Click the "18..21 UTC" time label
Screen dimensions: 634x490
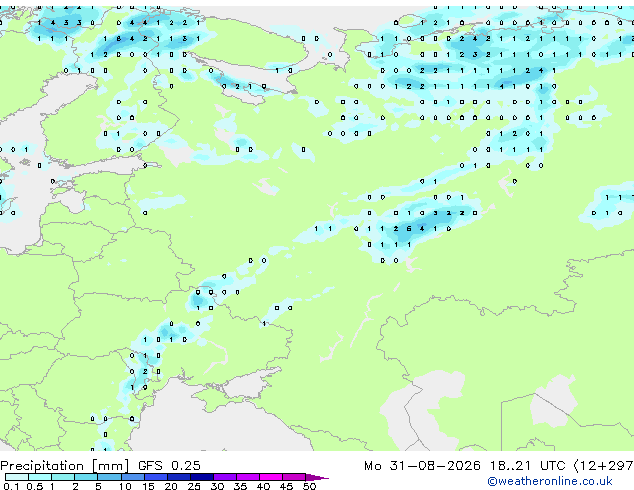pyautogui.click(x=527, y=466)
